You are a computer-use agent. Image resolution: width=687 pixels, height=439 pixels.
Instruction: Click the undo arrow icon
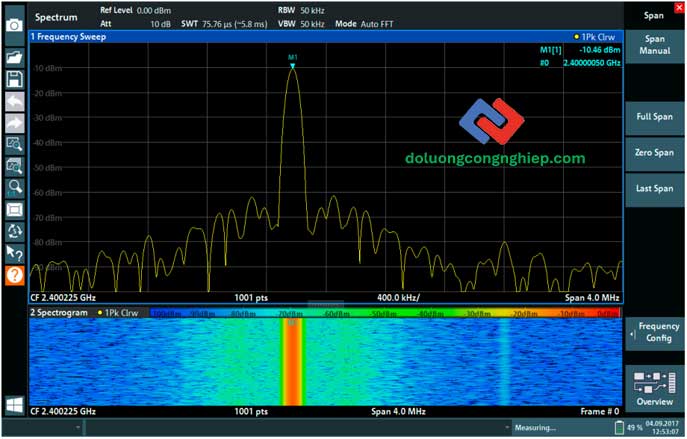click(14, 101)
